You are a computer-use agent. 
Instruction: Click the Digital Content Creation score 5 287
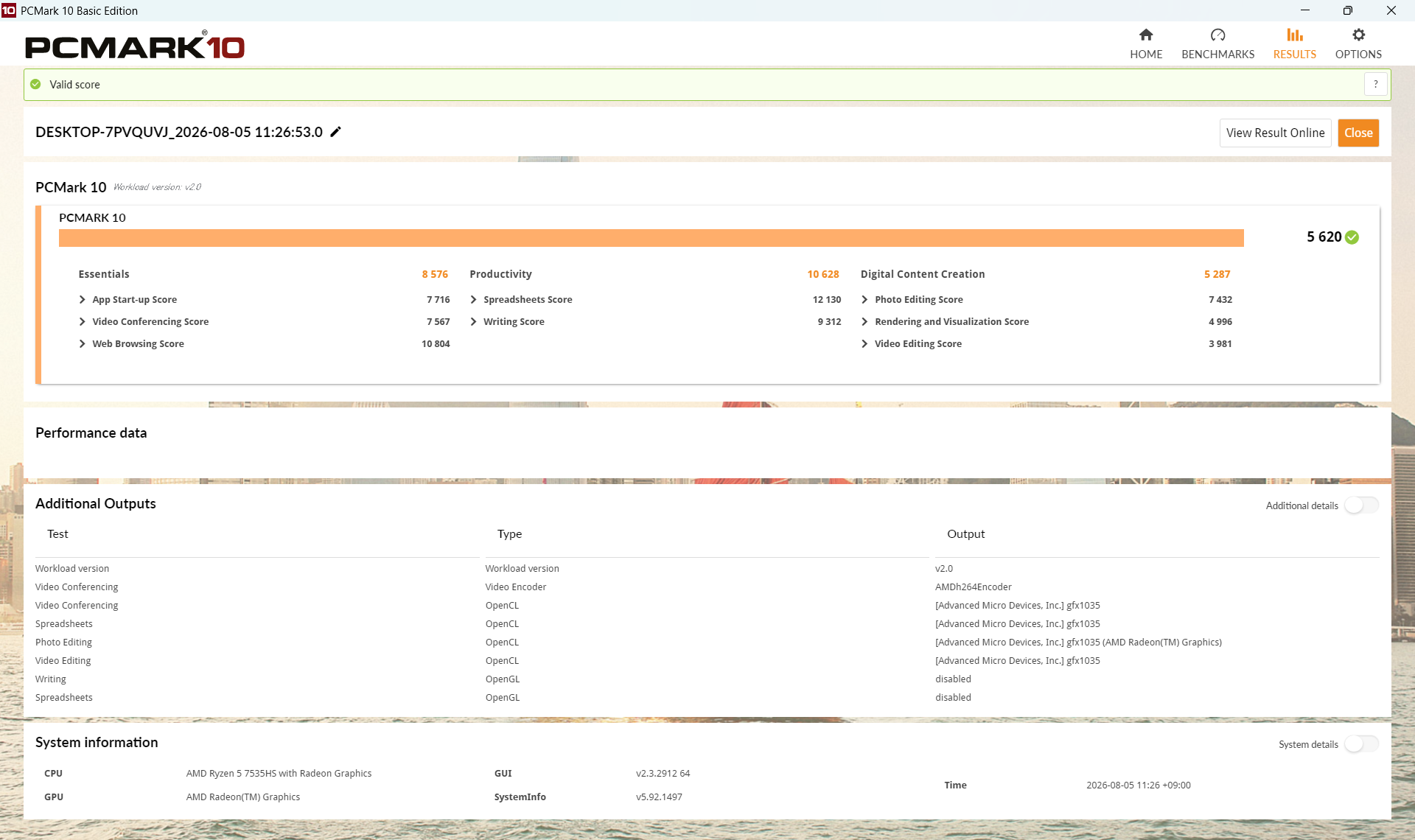pos(1217,274)
